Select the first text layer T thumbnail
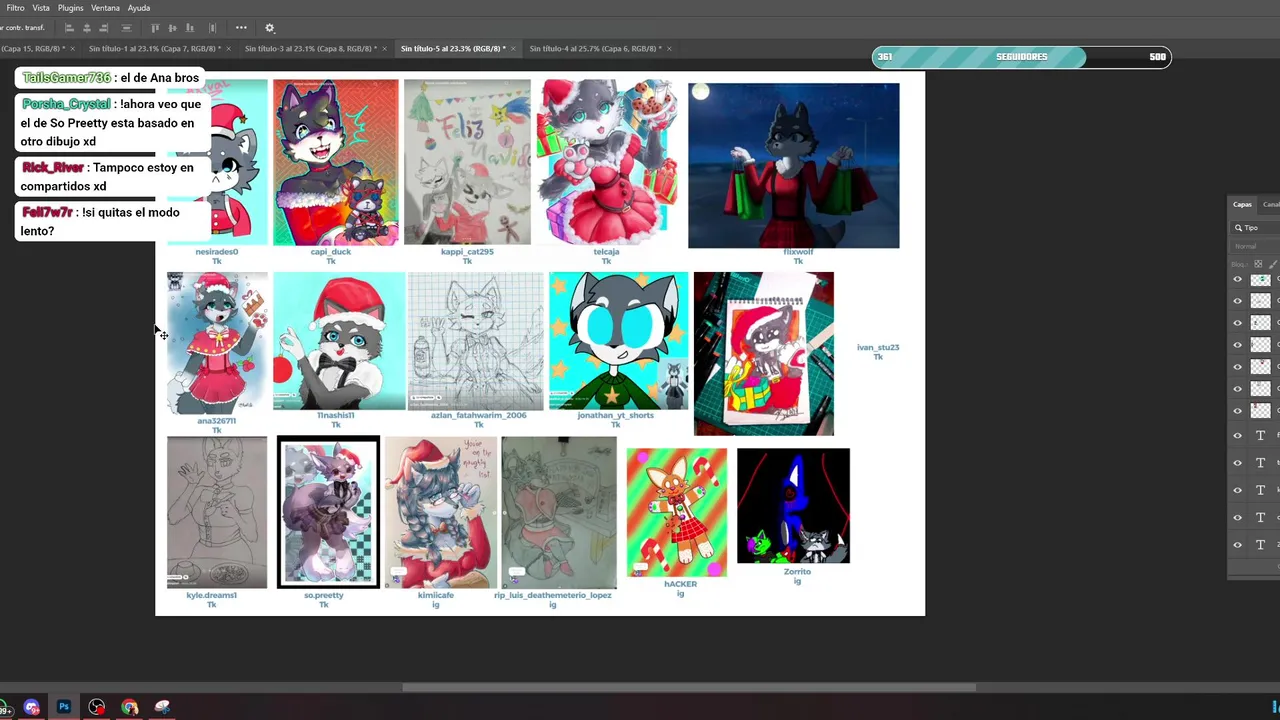This screenshot has width=1280, height=720. click(x=1260, y=436)
